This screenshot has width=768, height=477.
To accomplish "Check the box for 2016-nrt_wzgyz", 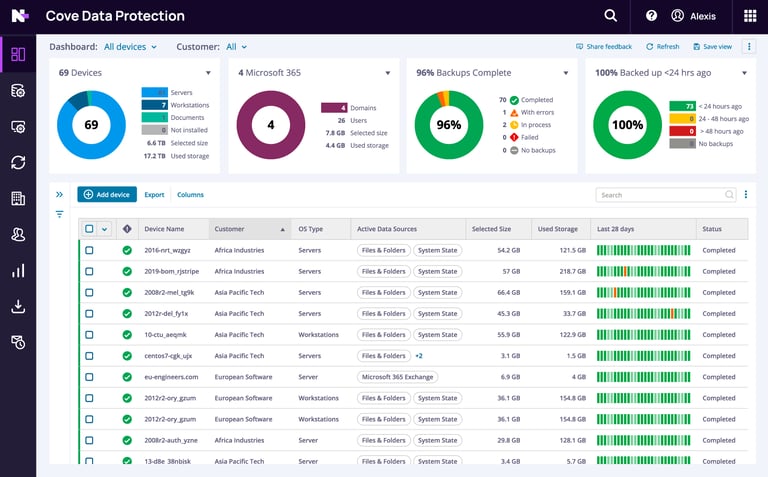I will 89,250.
